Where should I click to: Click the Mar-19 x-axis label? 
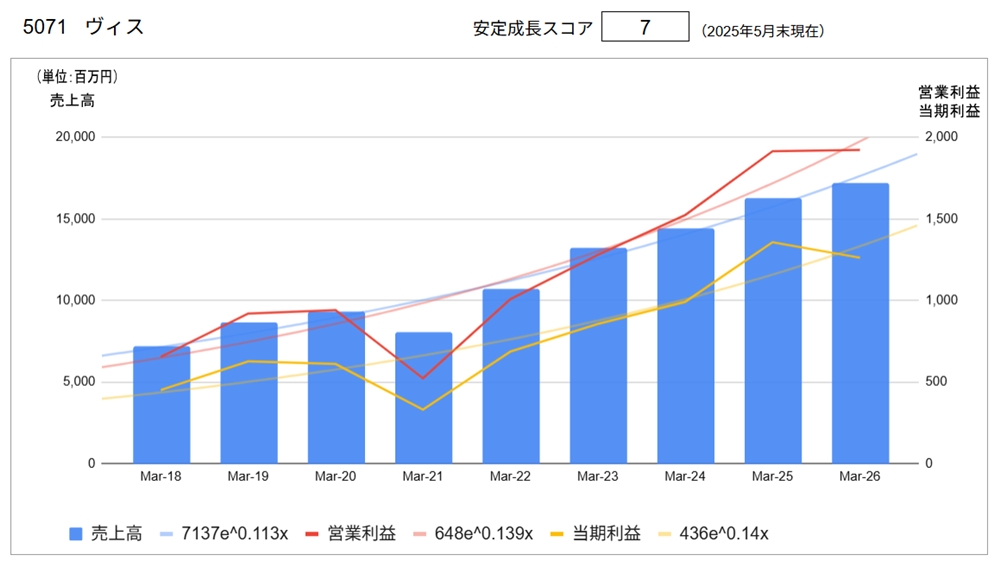click(x=248, y=477)
